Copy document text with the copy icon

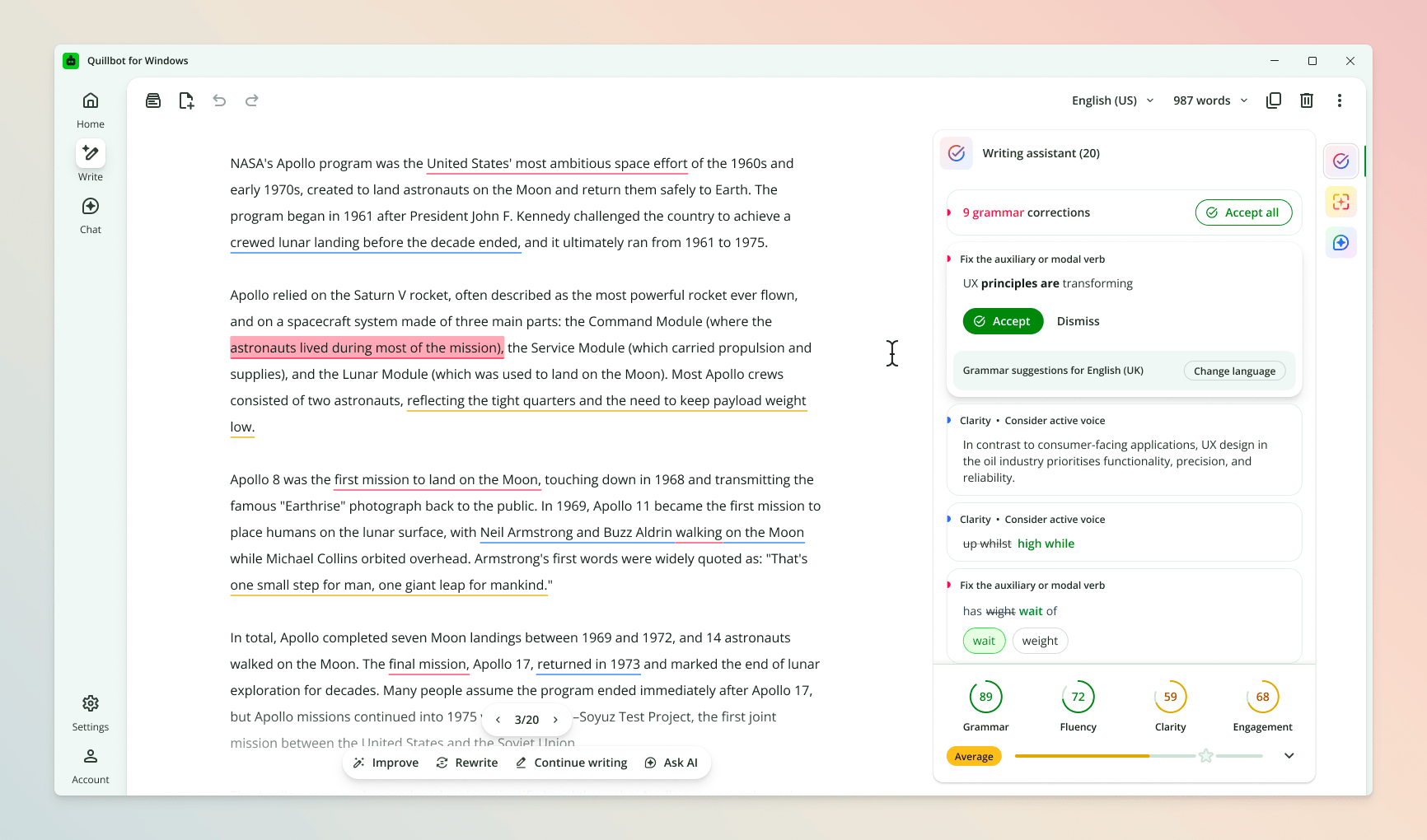(1274, 100)
